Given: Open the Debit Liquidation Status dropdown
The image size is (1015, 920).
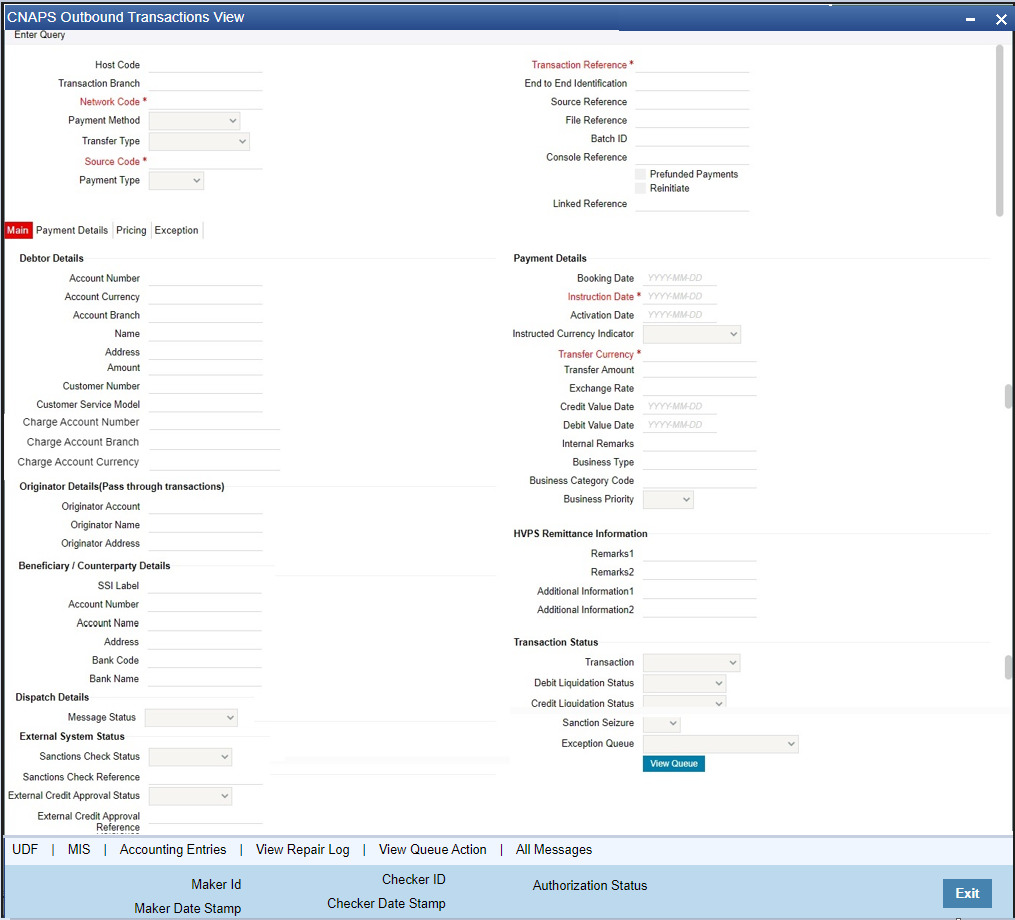Looking at the screenshot, I should coord(684,683).
